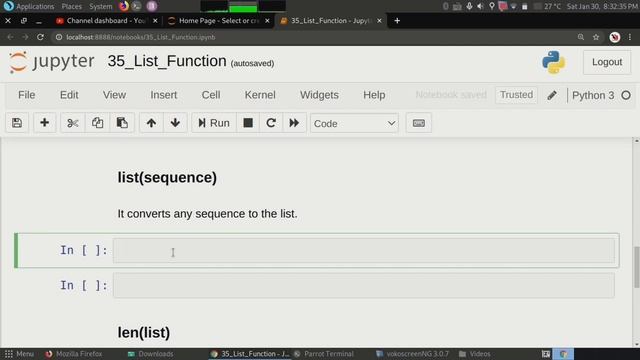Screen dimensions: 640x360
Task: Open the File menu
Action: click(27, 95)
